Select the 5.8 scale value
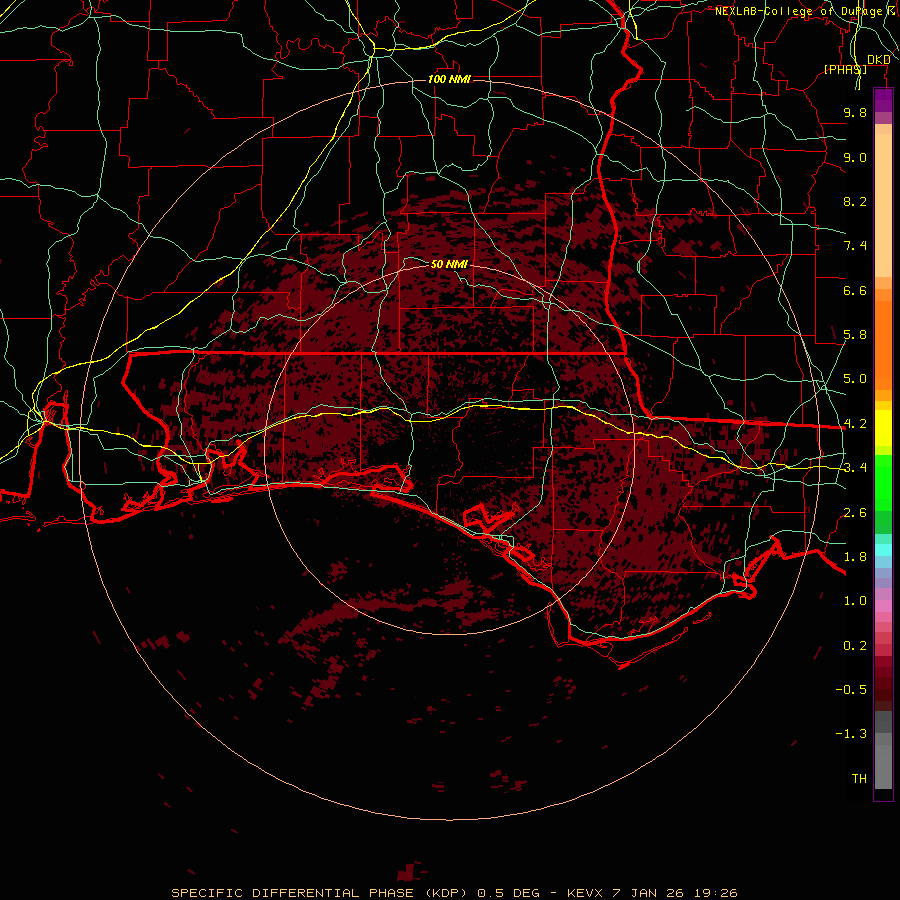The width and height of the screenshot is (900, 900). click(x=855, y=335)
